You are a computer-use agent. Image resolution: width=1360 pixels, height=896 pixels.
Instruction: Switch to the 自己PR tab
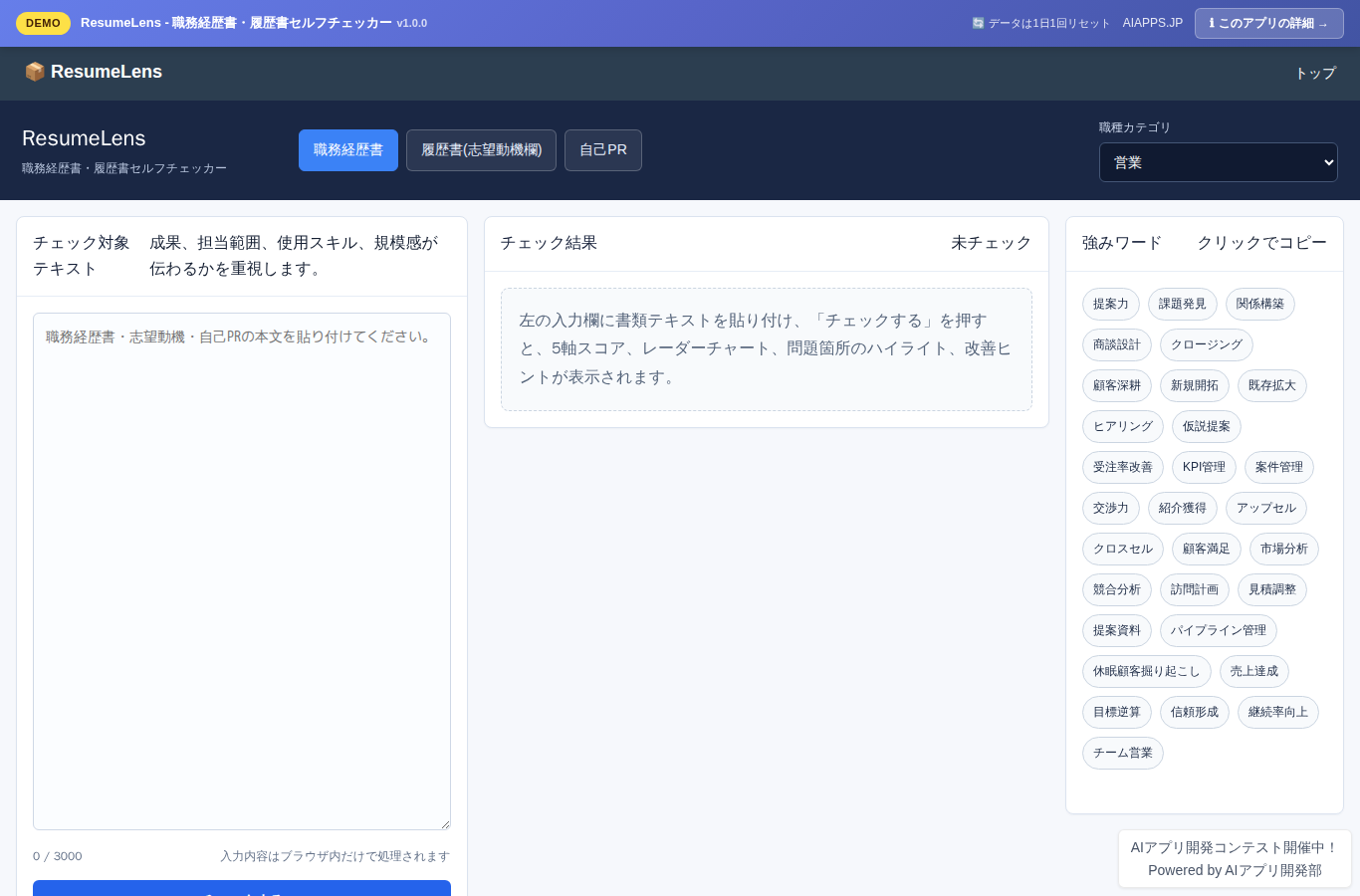click(x=603, y=150)
